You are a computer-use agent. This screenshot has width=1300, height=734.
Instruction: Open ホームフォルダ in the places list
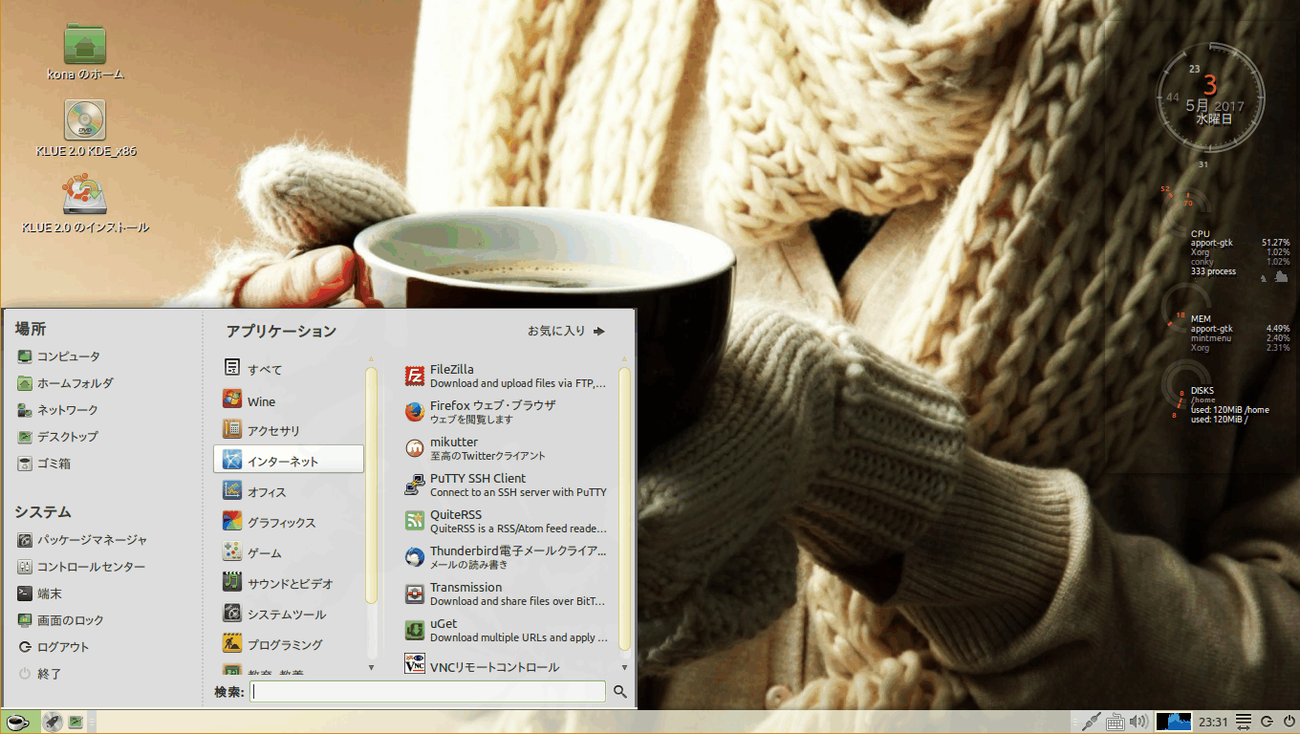pos(65,383)
